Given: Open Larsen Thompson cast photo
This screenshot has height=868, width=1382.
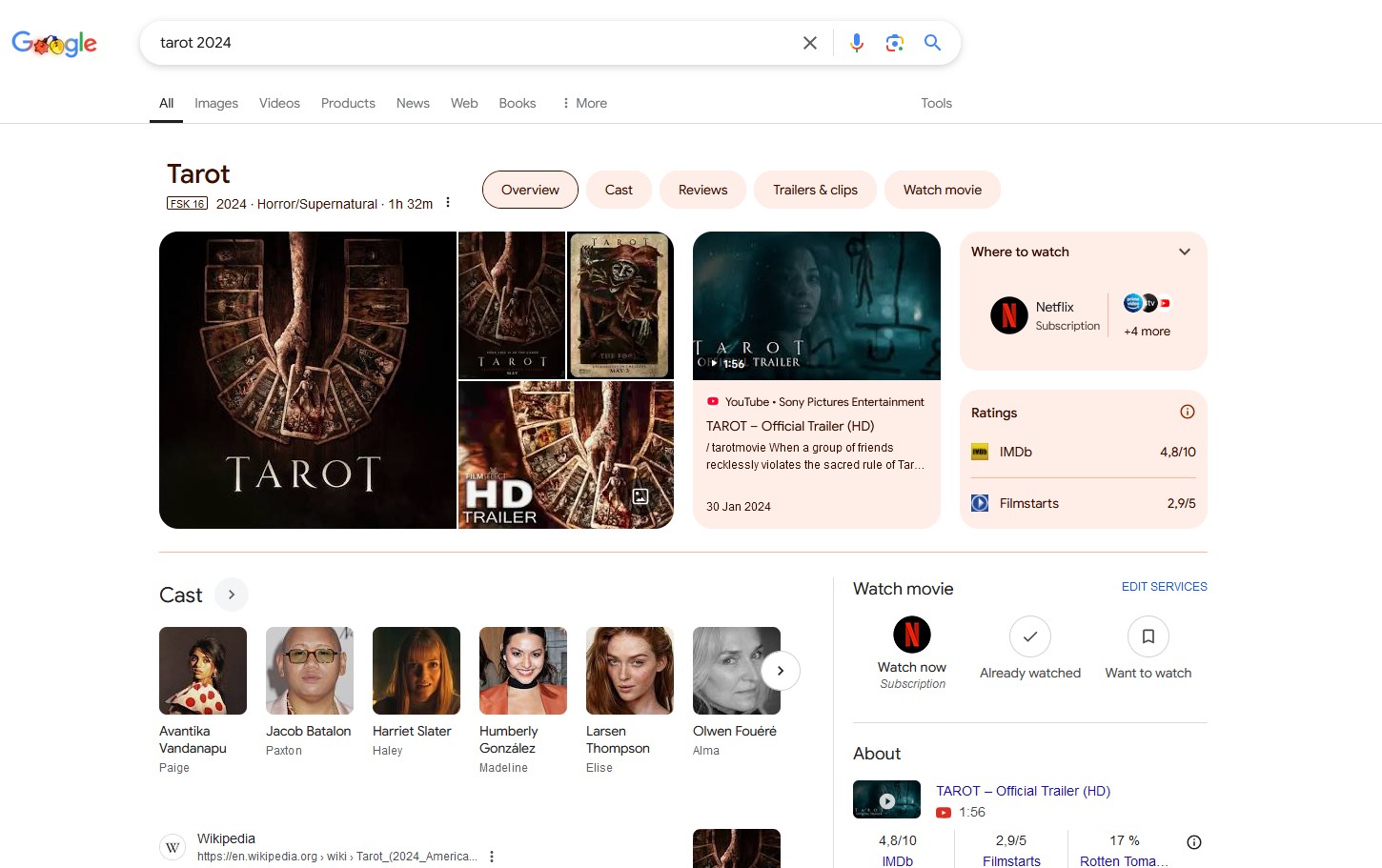Looking at the screenshot, I should (x=630, y=671).
